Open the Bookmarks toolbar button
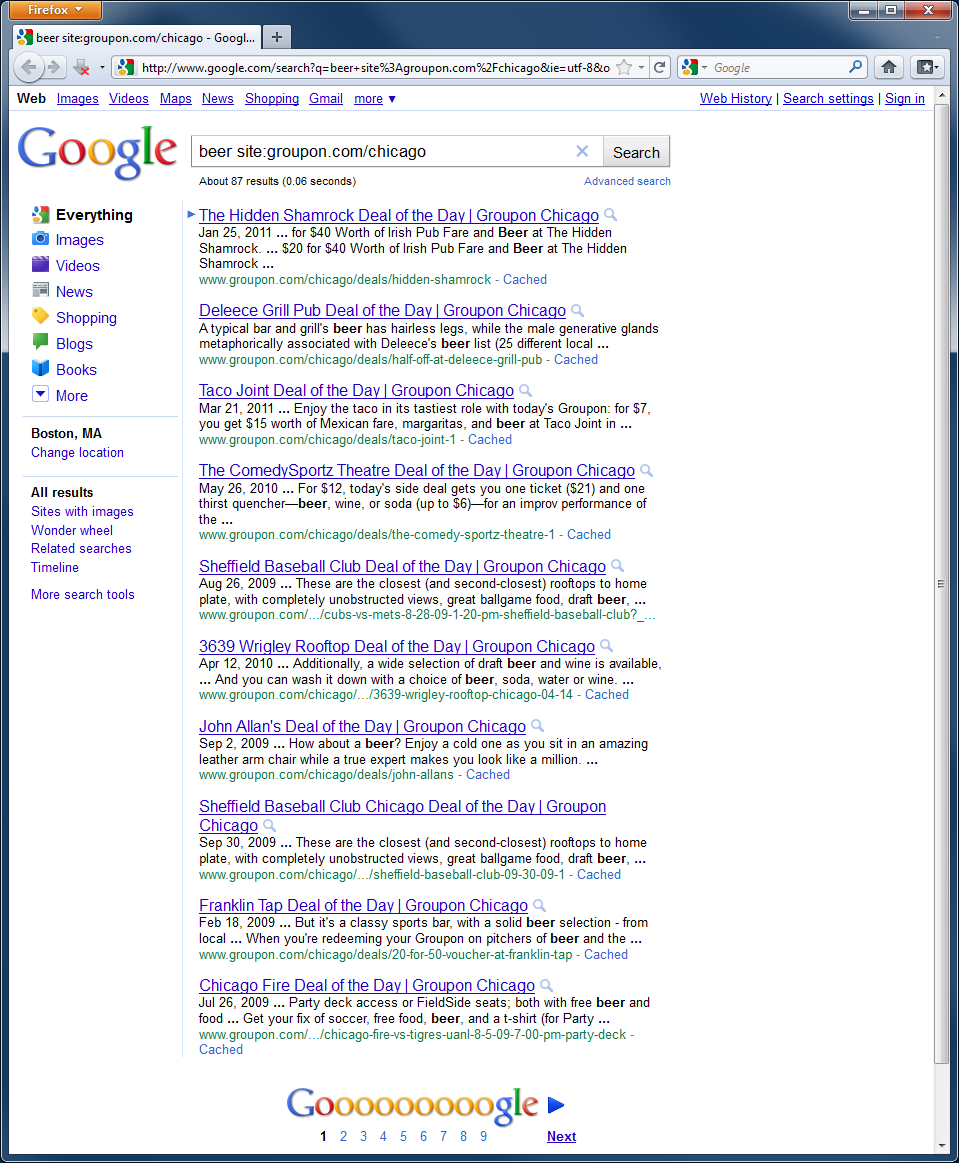This screenshot has width=959, height=1163. 926,67
